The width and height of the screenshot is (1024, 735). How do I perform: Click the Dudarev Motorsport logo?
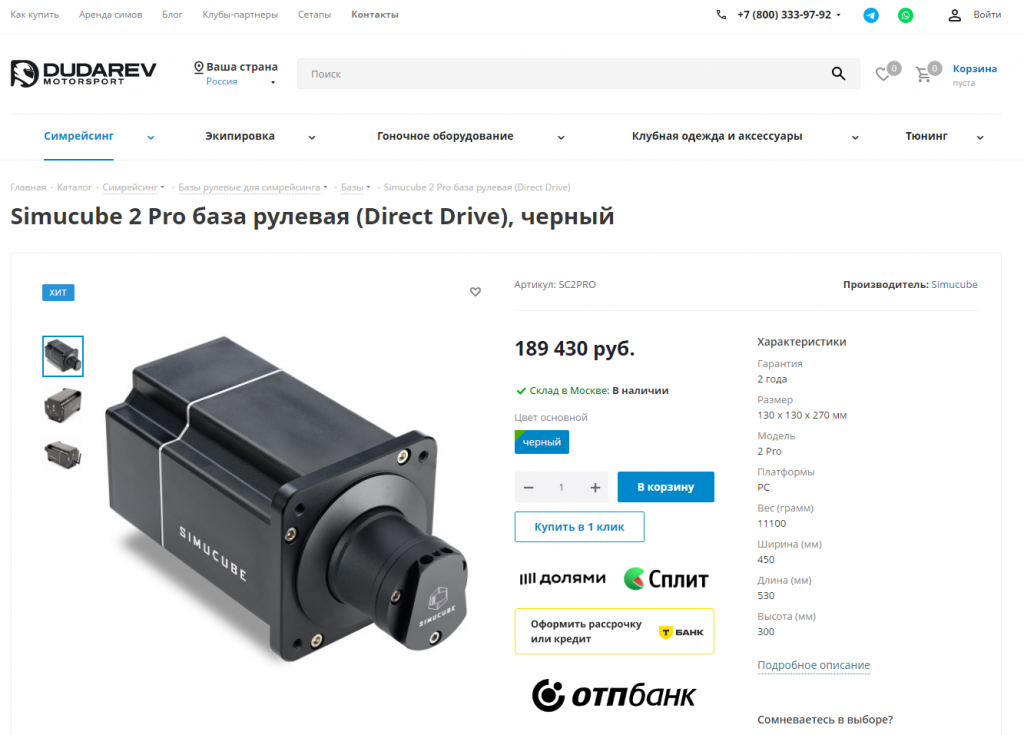pyautogui.click(x=84, y=73)
